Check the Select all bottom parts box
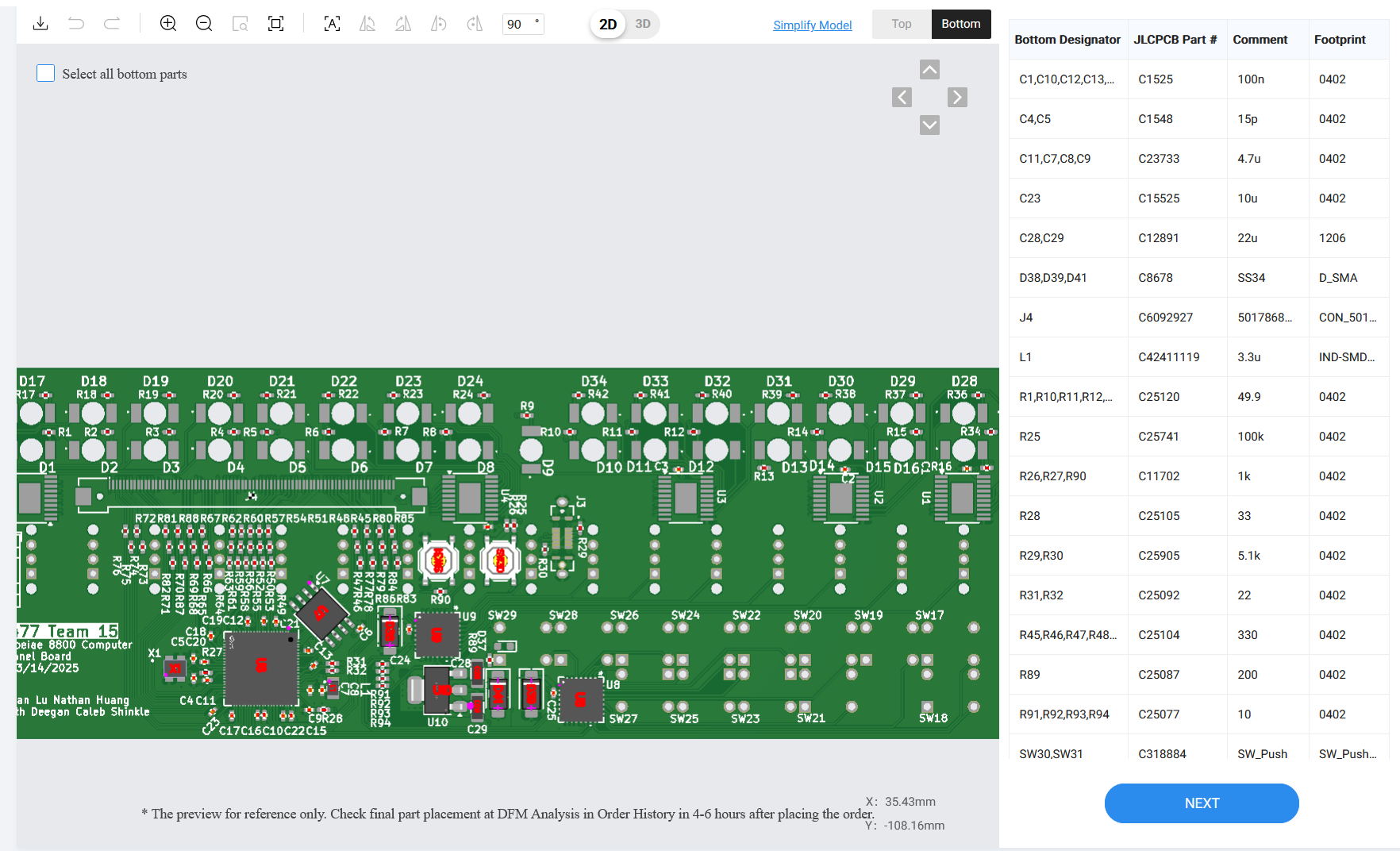This screenshot has height=851, width=1400. 46,74
